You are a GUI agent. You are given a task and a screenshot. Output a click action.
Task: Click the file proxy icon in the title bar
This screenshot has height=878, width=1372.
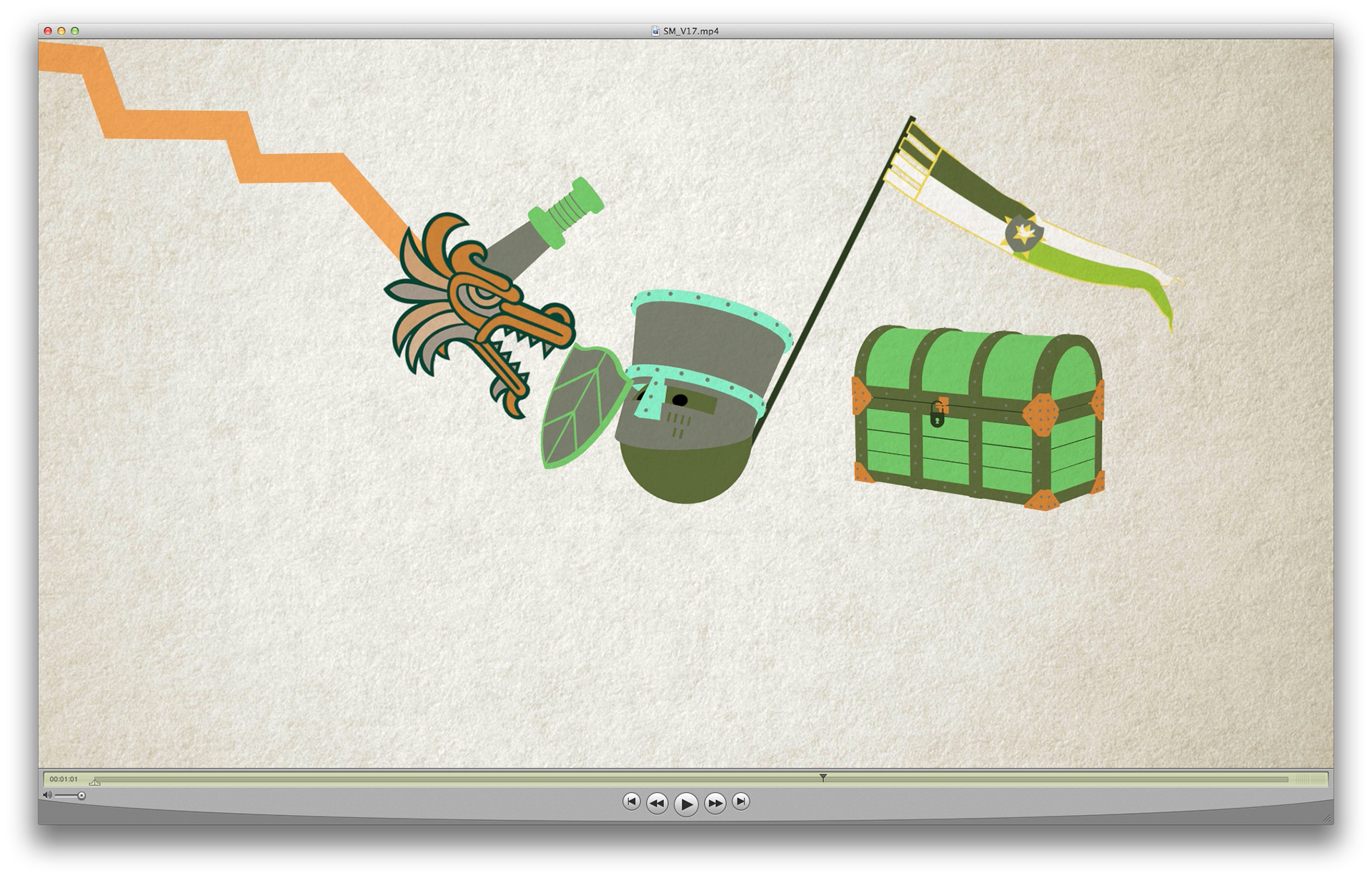(655, 31)
